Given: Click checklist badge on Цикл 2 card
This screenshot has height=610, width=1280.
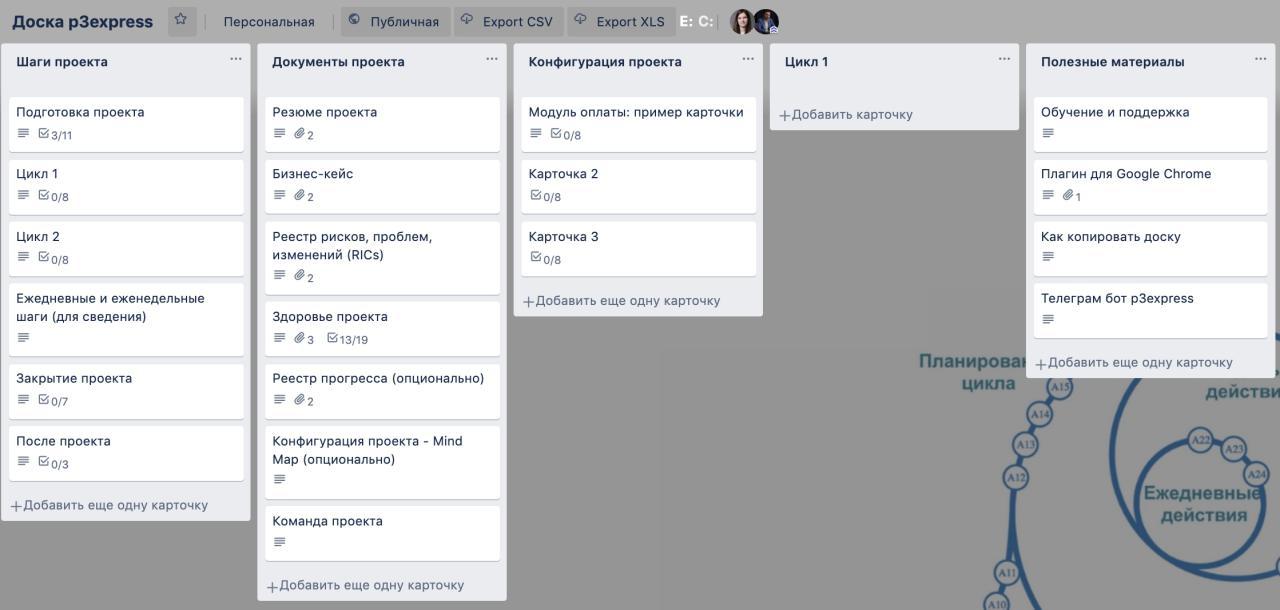Looking at the screenshot, I should pos(54,259).
